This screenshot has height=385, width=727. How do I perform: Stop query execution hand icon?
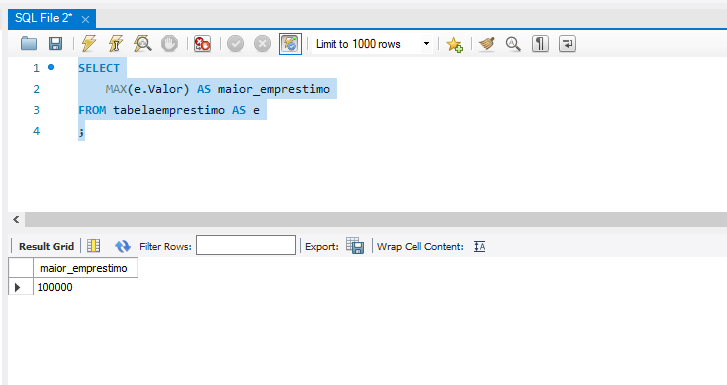coord(169,44)
